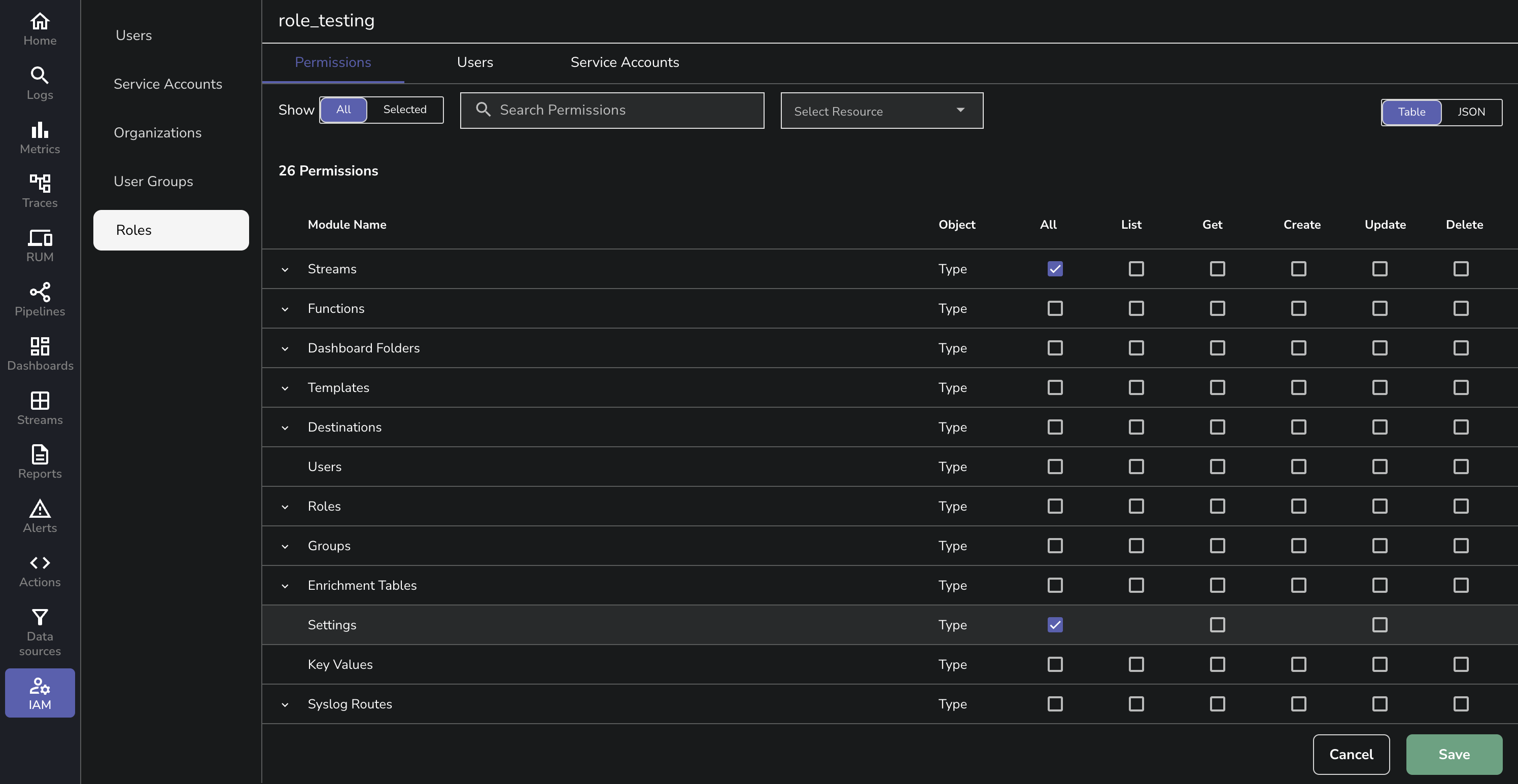The image size is (1518, 784).
Task: Select User Groups in the IAM menu
Action: tap(153, 182)
